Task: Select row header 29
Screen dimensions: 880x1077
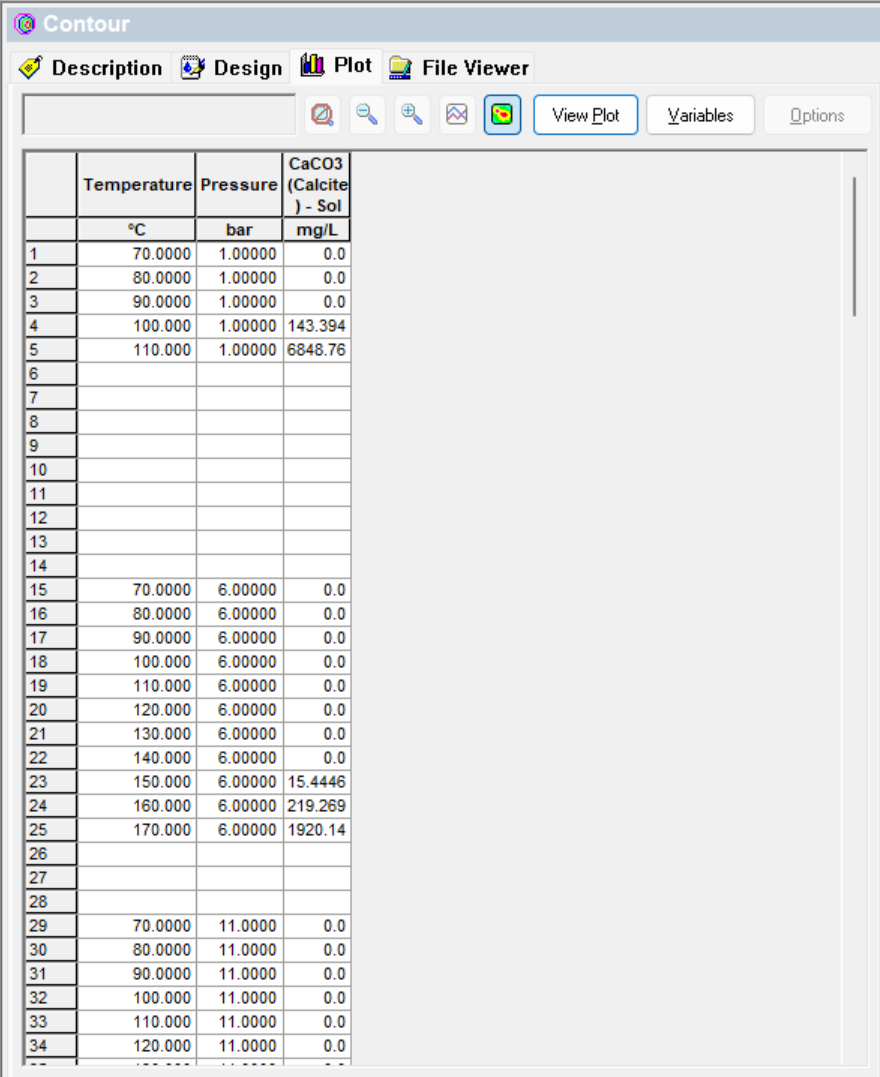Action: pyautogui.click(x=51, y=926)
